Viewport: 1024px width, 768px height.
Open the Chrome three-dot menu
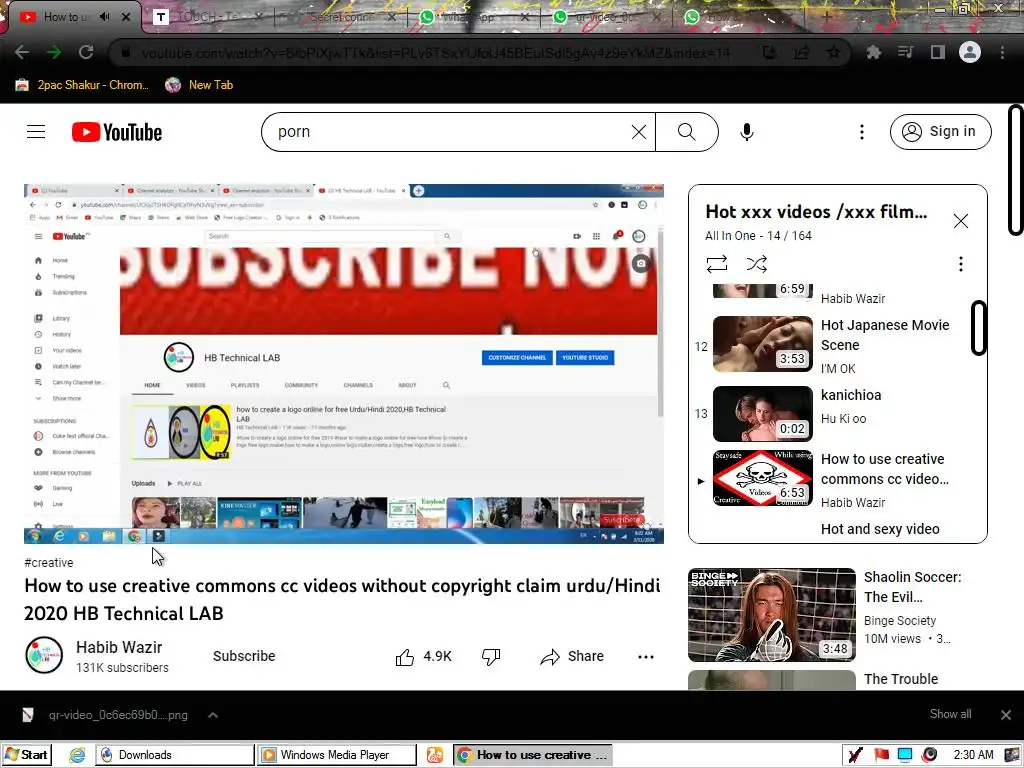1002,52
